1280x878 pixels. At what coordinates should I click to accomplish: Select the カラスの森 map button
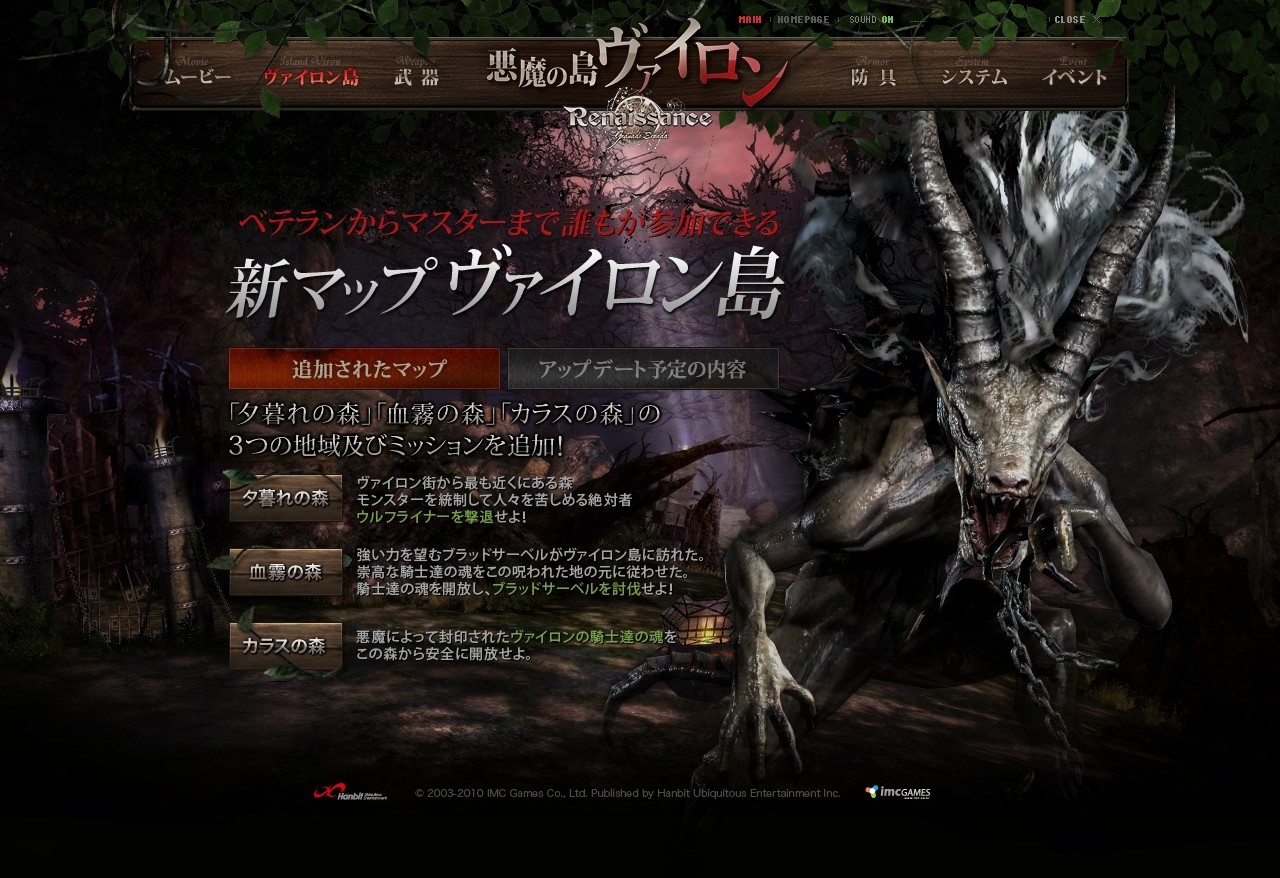pyautogui.click(x=286, y=645)
